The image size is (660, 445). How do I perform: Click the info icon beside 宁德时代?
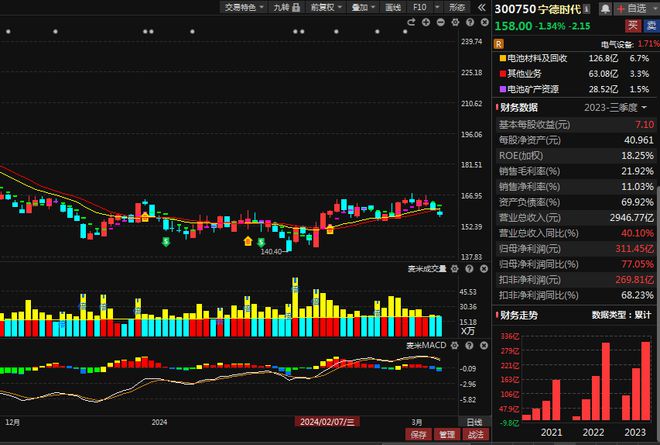(x=587, y=9)
